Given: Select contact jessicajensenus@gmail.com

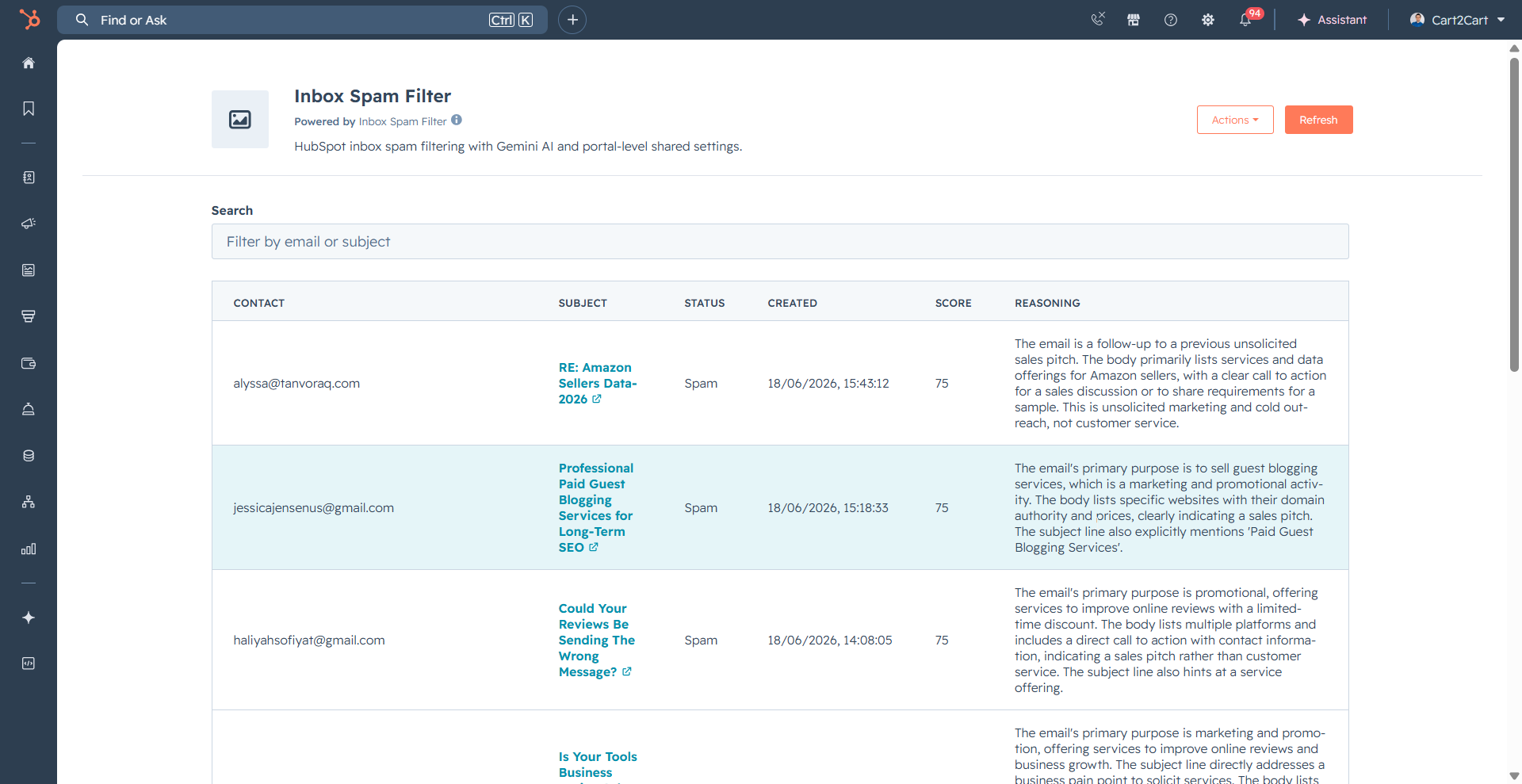Looking at the screenshot, I should click(x=313, y=508).
